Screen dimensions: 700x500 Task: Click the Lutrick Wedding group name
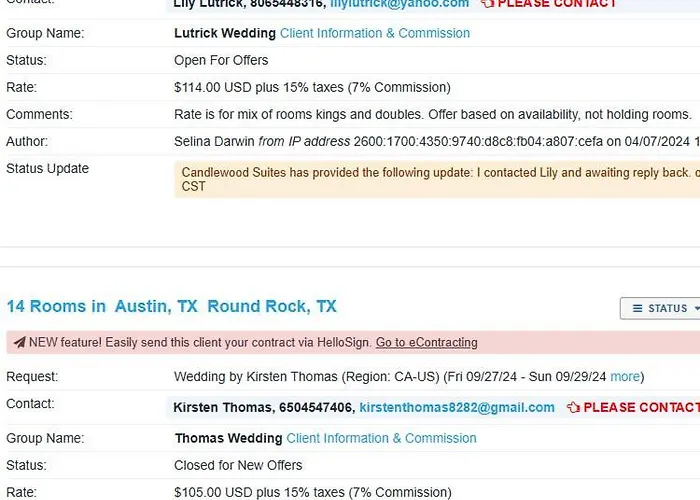223,33
